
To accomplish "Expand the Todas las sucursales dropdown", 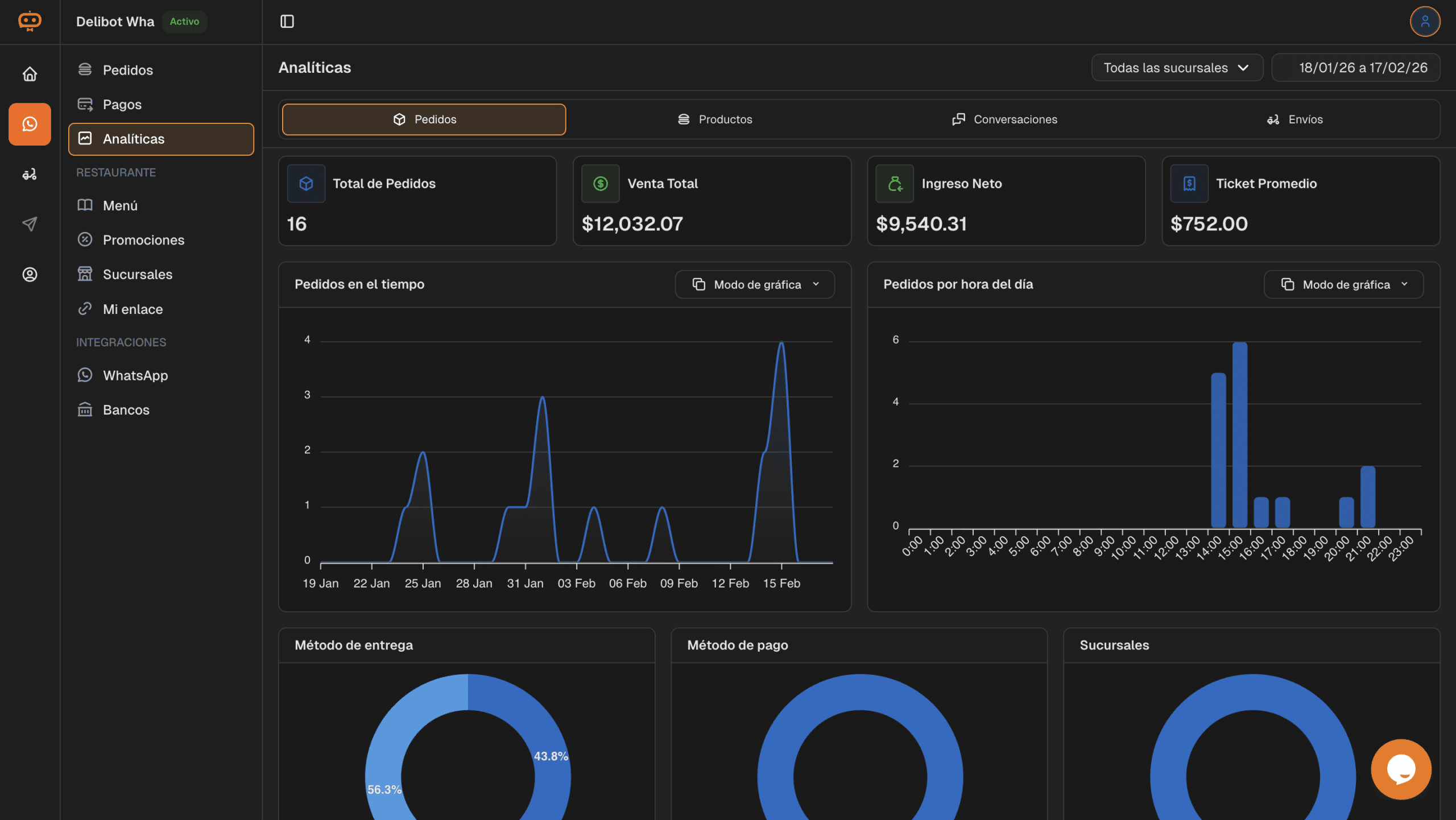I will [1177, 68].
